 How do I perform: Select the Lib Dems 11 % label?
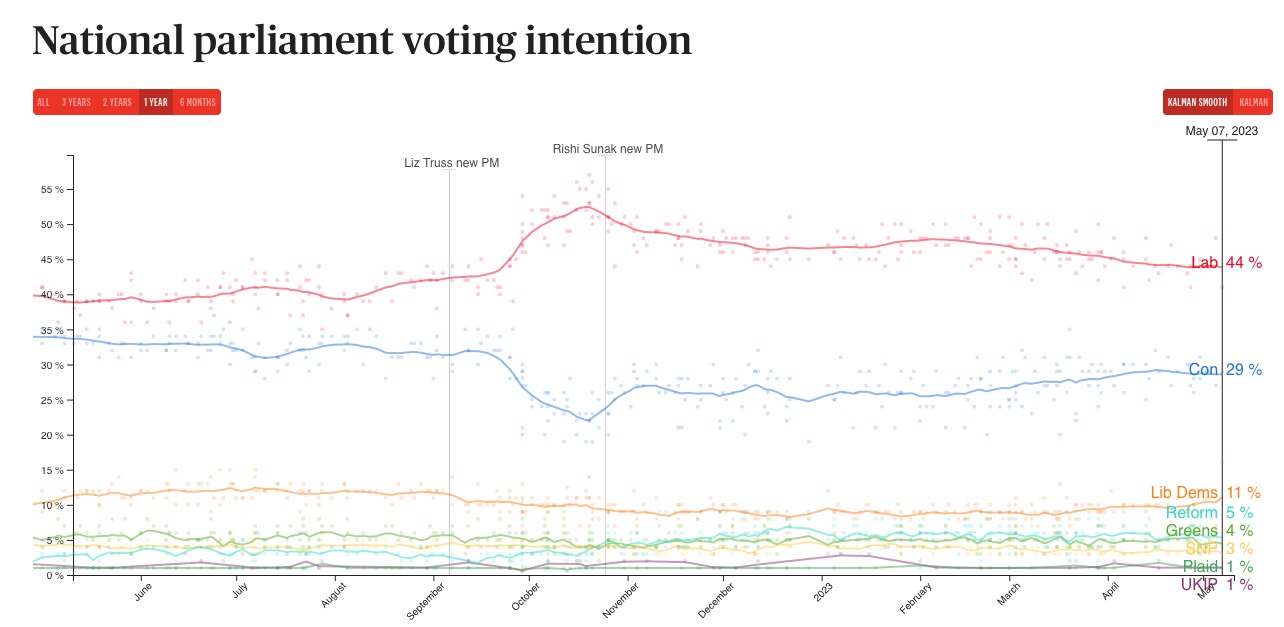point(1205,492)
